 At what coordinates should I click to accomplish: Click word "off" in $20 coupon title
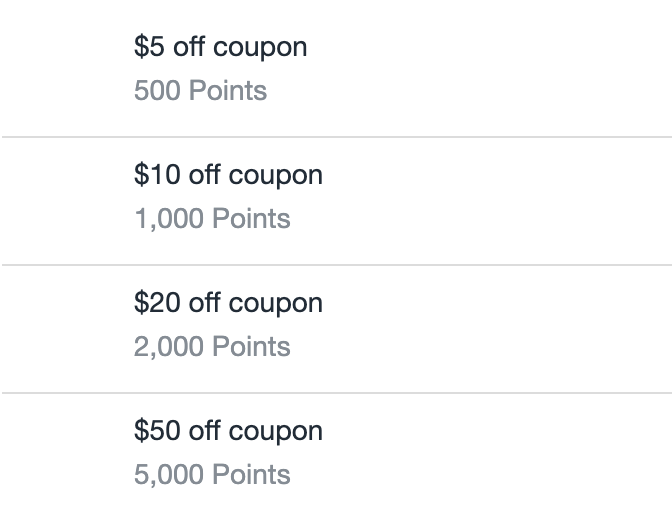tap(204, 303)
